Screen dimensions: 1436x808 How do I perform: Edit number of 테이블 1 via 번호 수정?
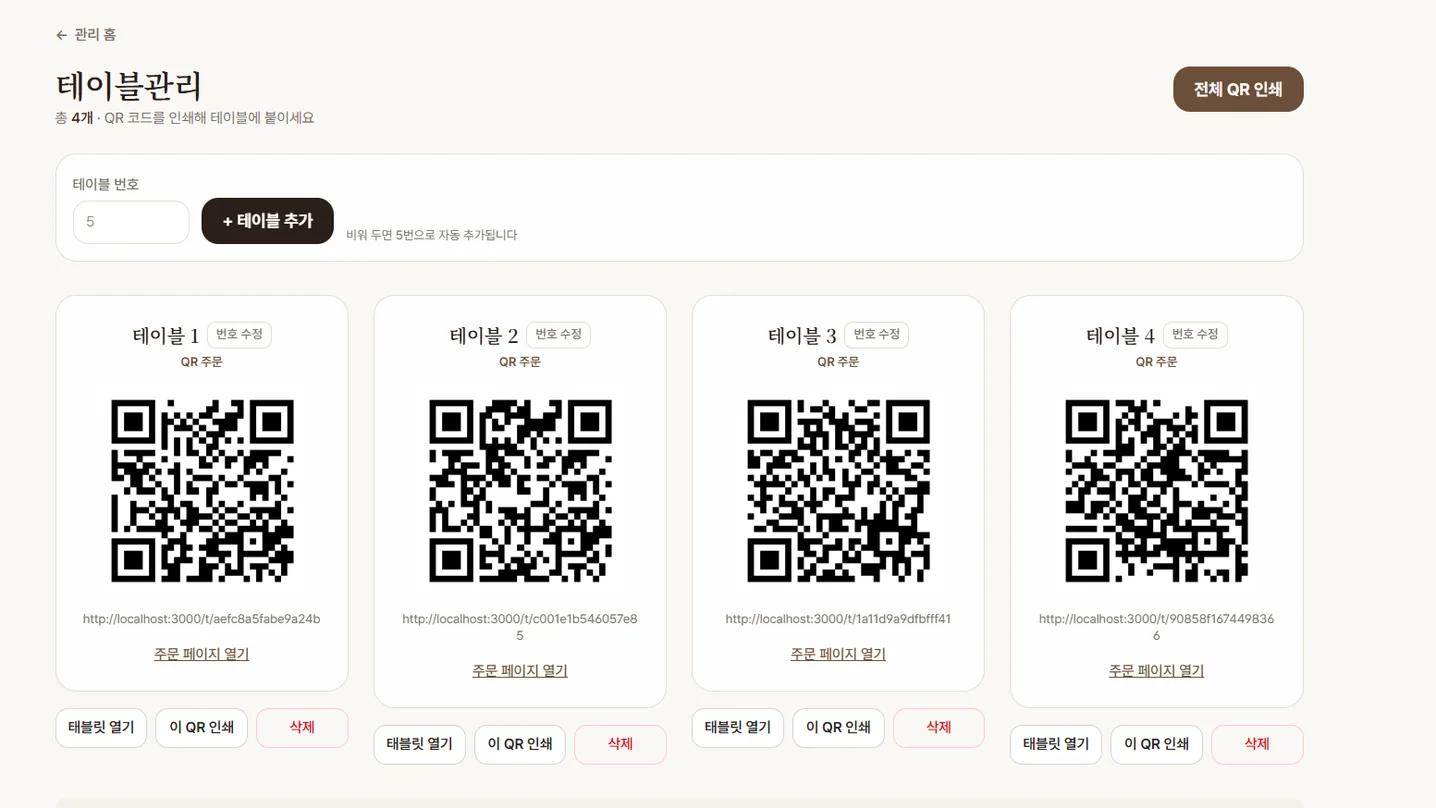[x=239, y=334]
